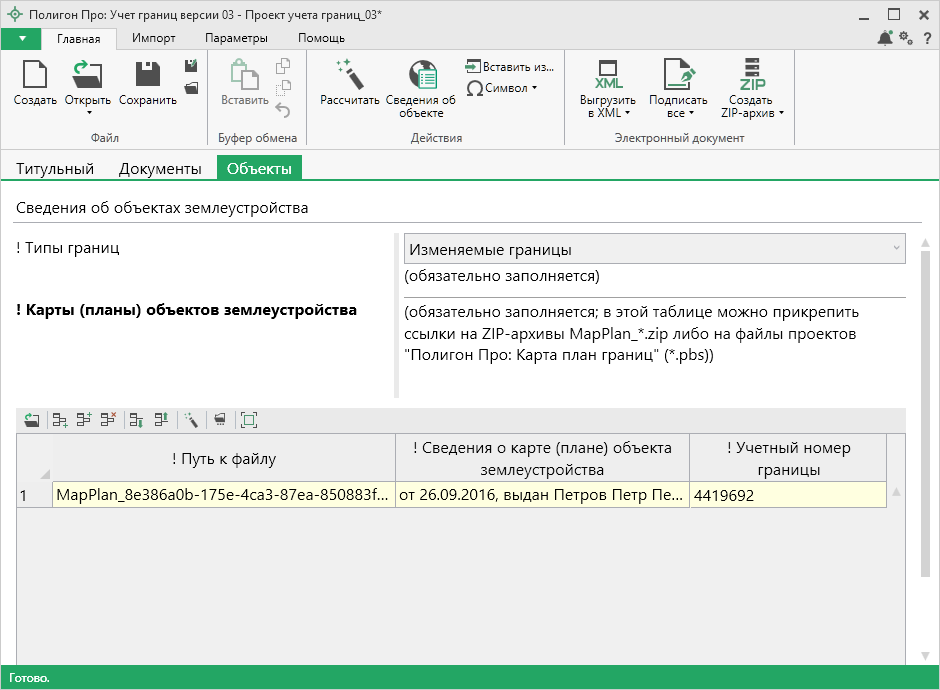Click Вставить из... button
The image size is (940, 690).
pos(510,67)
